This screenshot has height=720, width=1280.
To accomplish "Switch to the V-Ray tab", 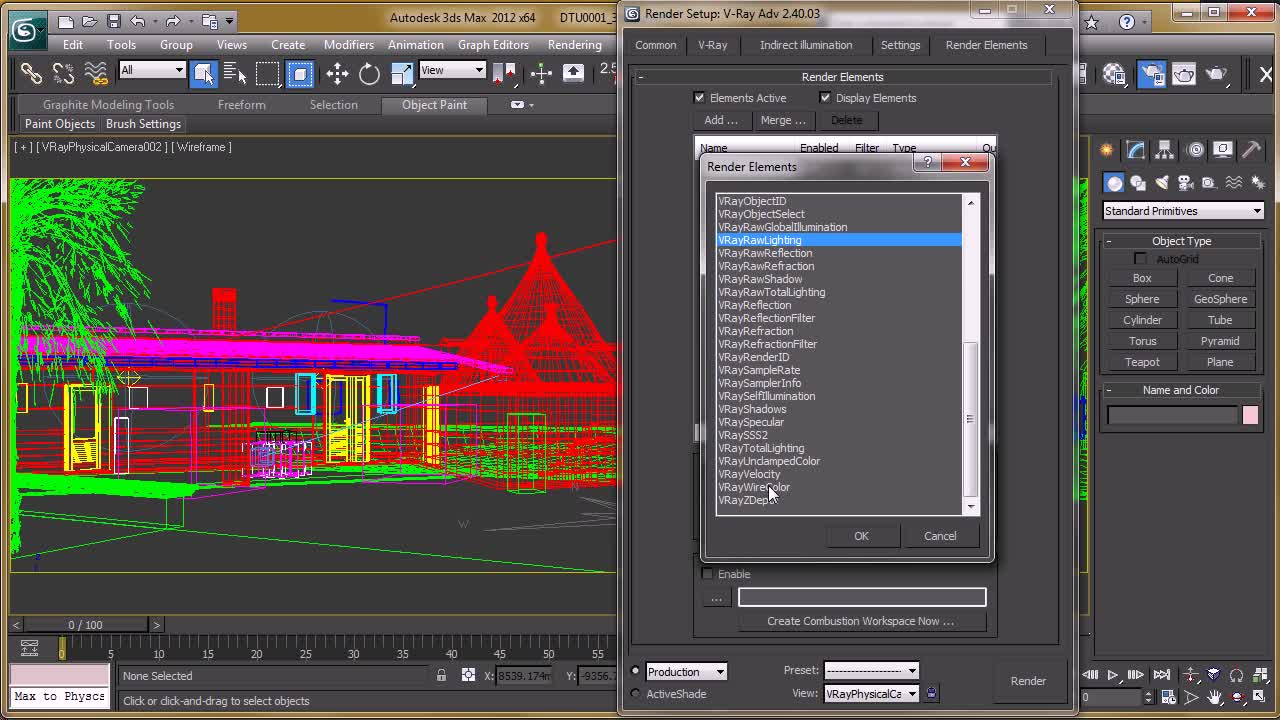I will click(x=713, y=45).
